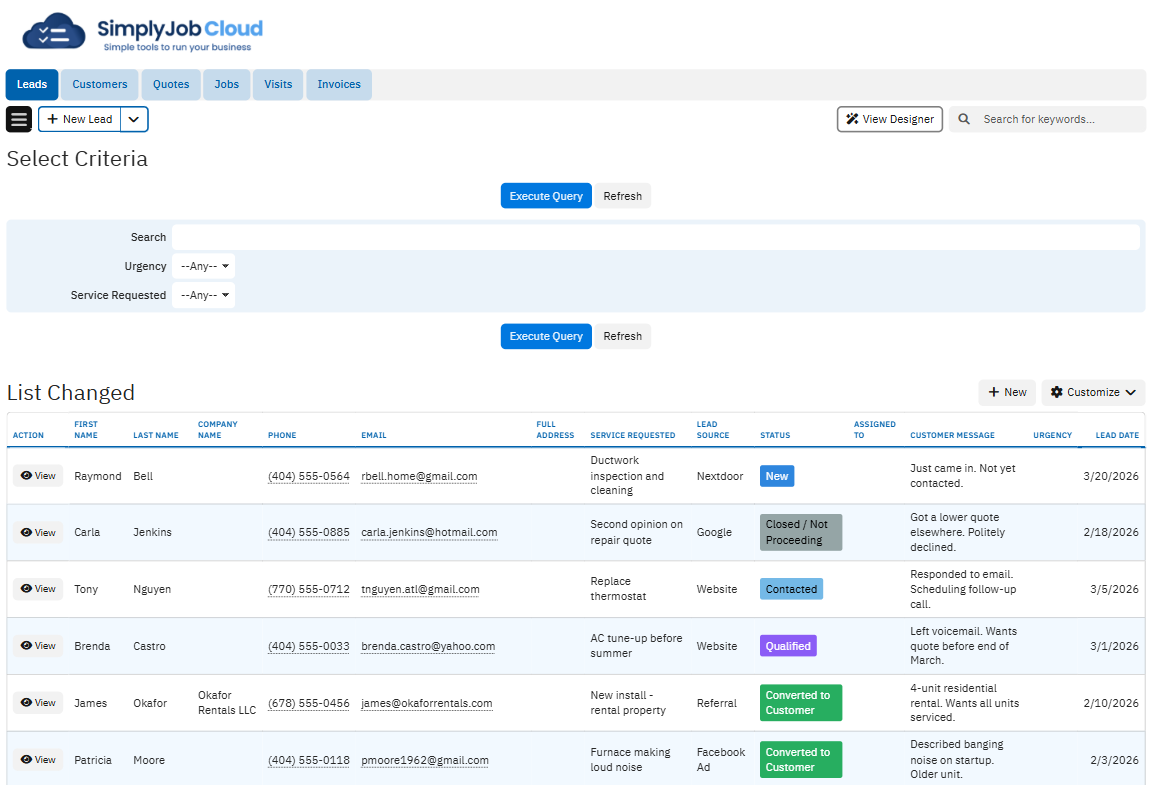Expand the Customize menu
Image resolution: width=1152 pixels, height=785 pixels.
pos(1092,392)
